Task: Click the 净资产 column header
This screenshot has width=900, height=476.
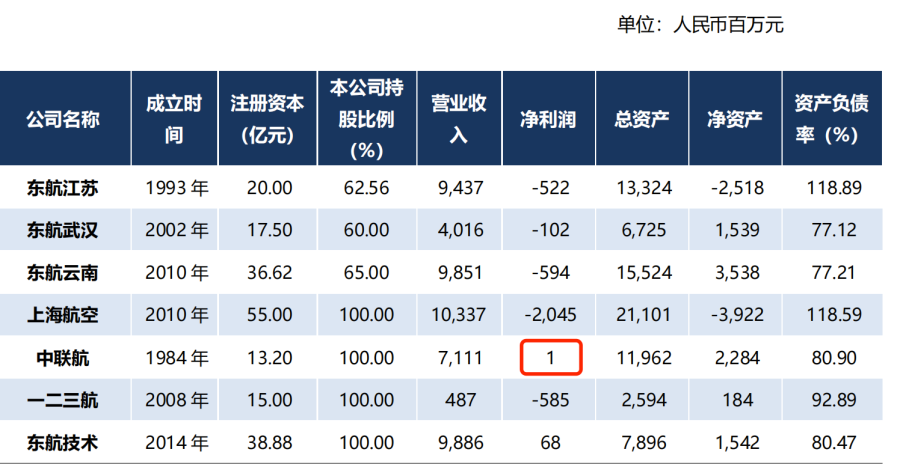Action: (734, 120)
